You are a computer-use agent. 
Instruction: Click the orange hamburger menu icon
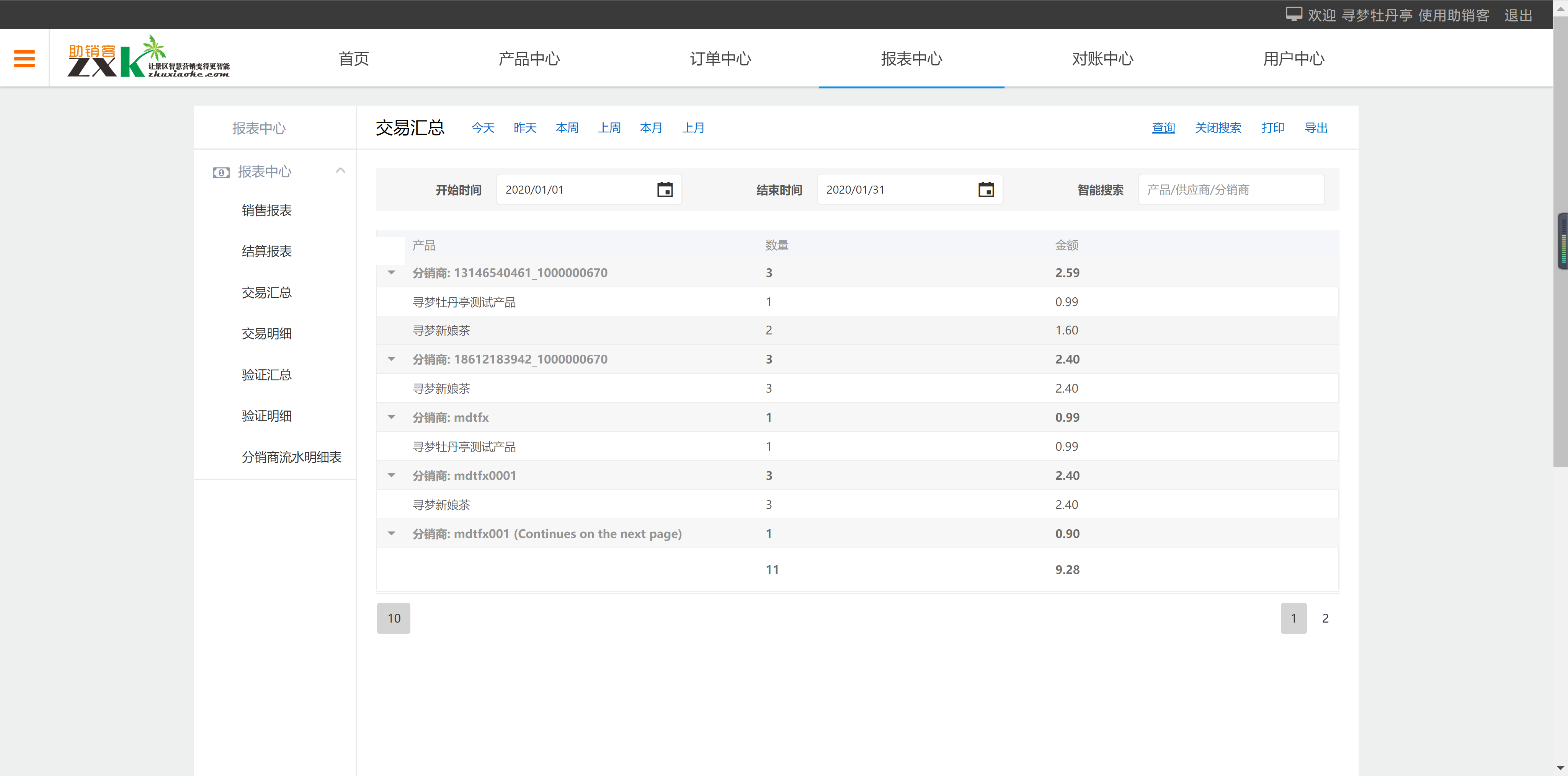24,59
